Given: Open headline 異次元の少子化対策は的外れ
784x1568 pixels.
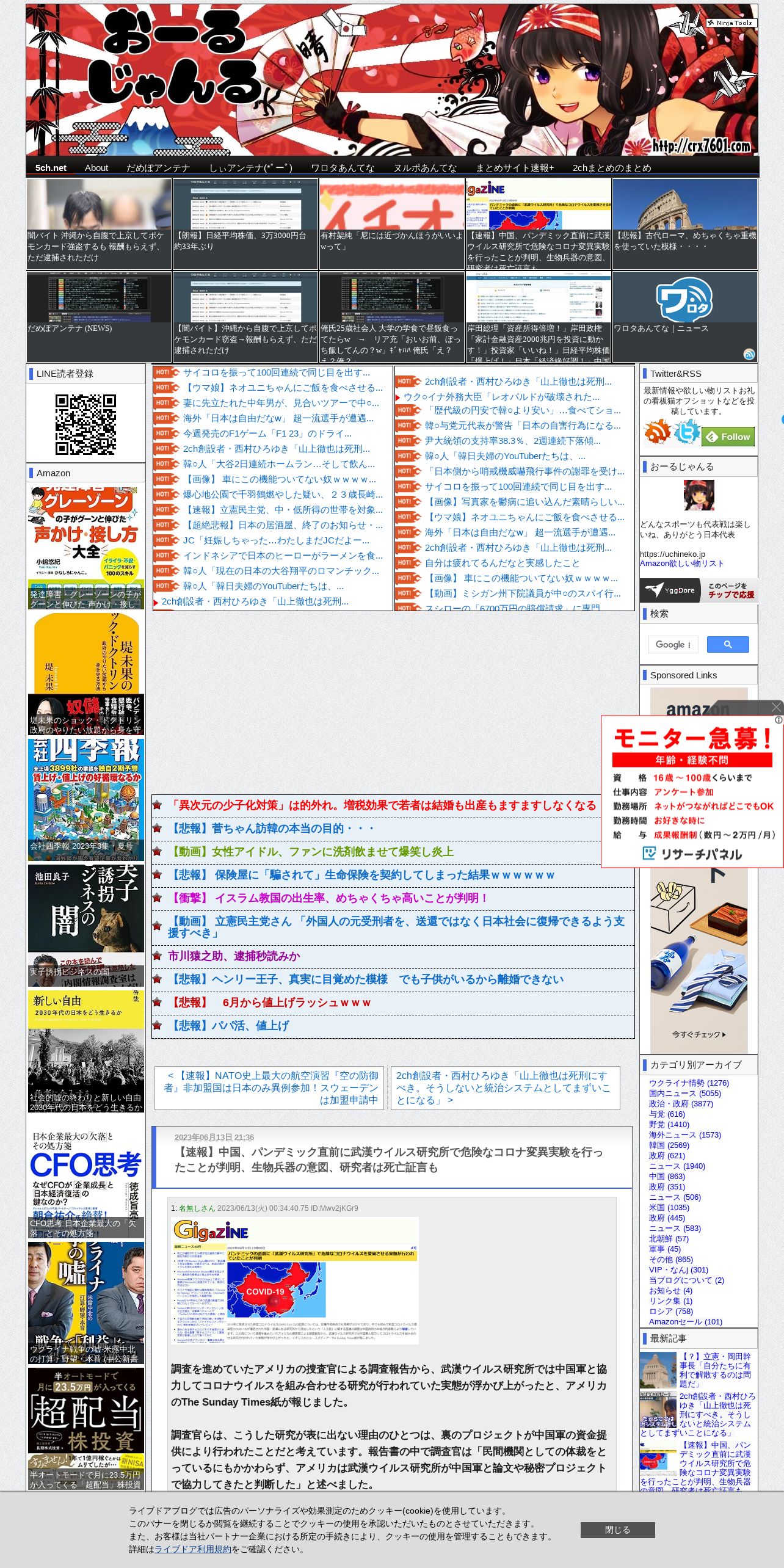Looking at the screenshot, I should point(382,805).
